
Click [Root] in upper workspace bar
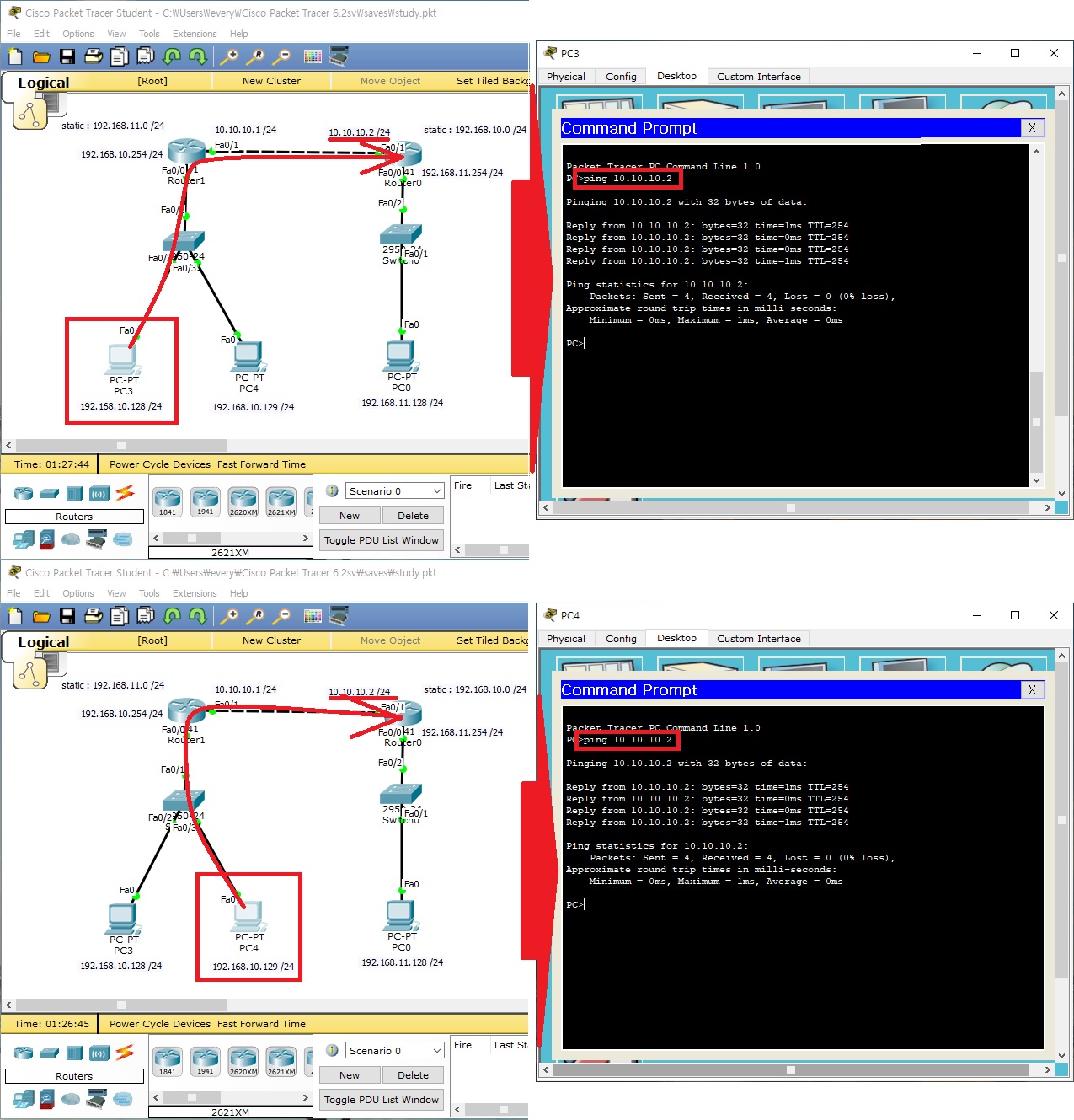pos(152,81)
